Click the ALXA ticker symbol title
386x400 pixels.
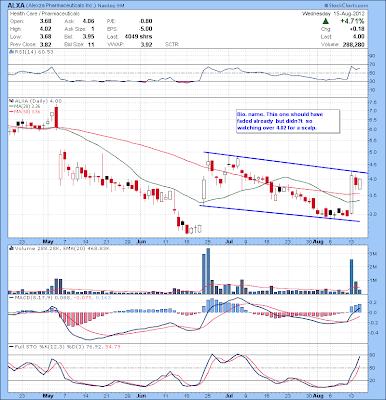[16, 6]
